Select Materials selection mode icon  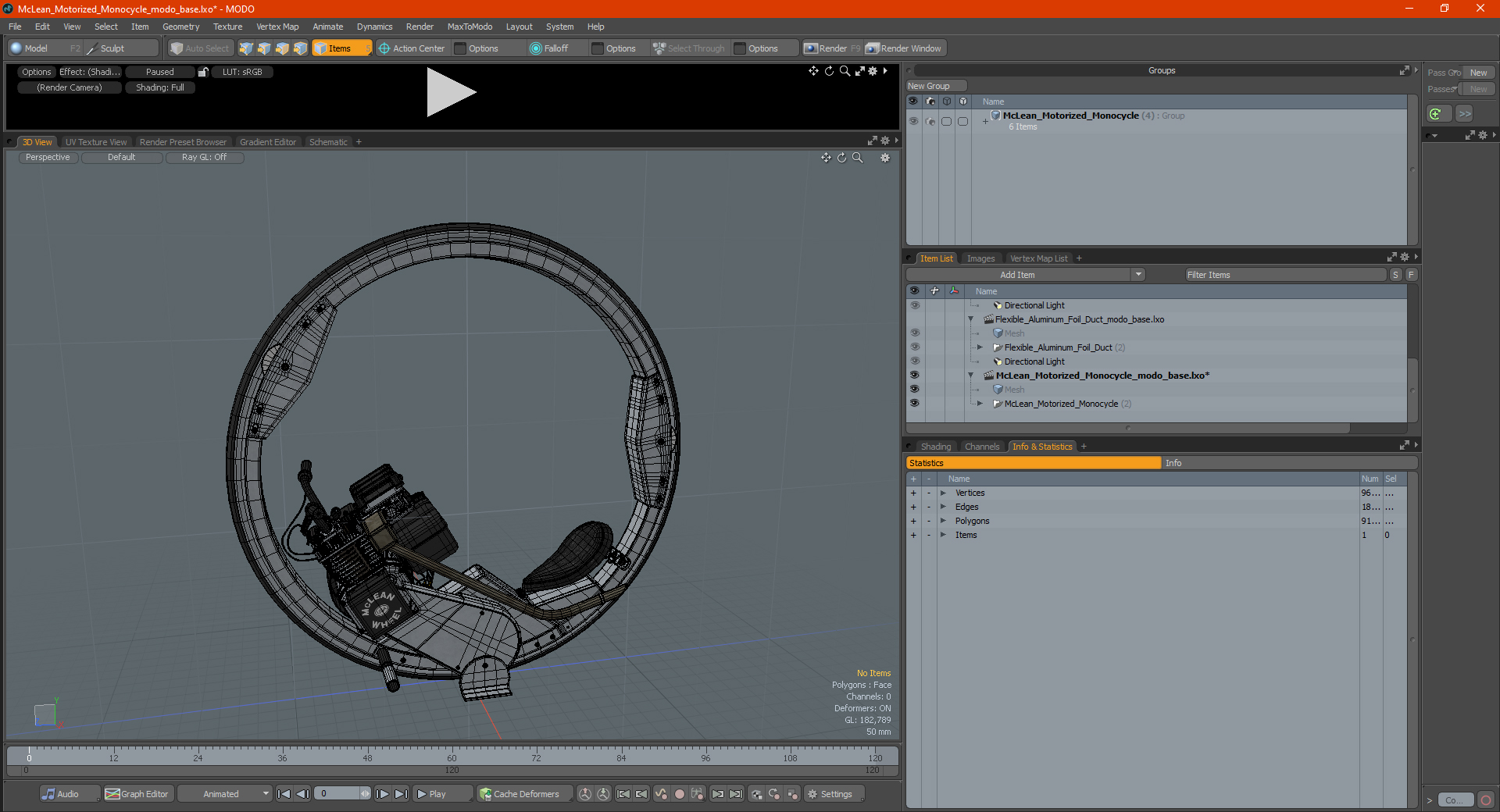[x=300, y=48]
